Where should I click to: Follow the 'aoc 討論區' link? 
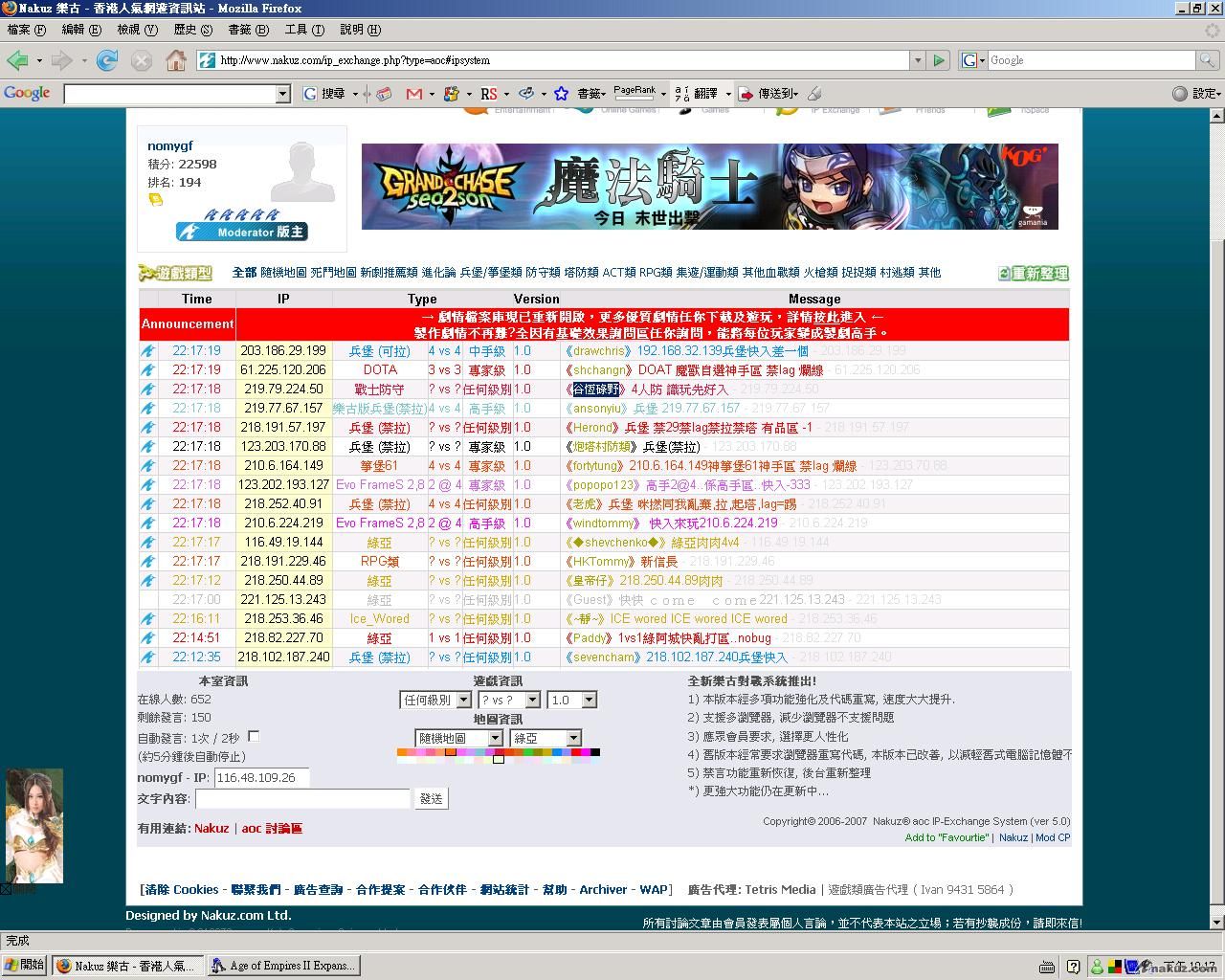pyautogui.click(x=272, y=829)
